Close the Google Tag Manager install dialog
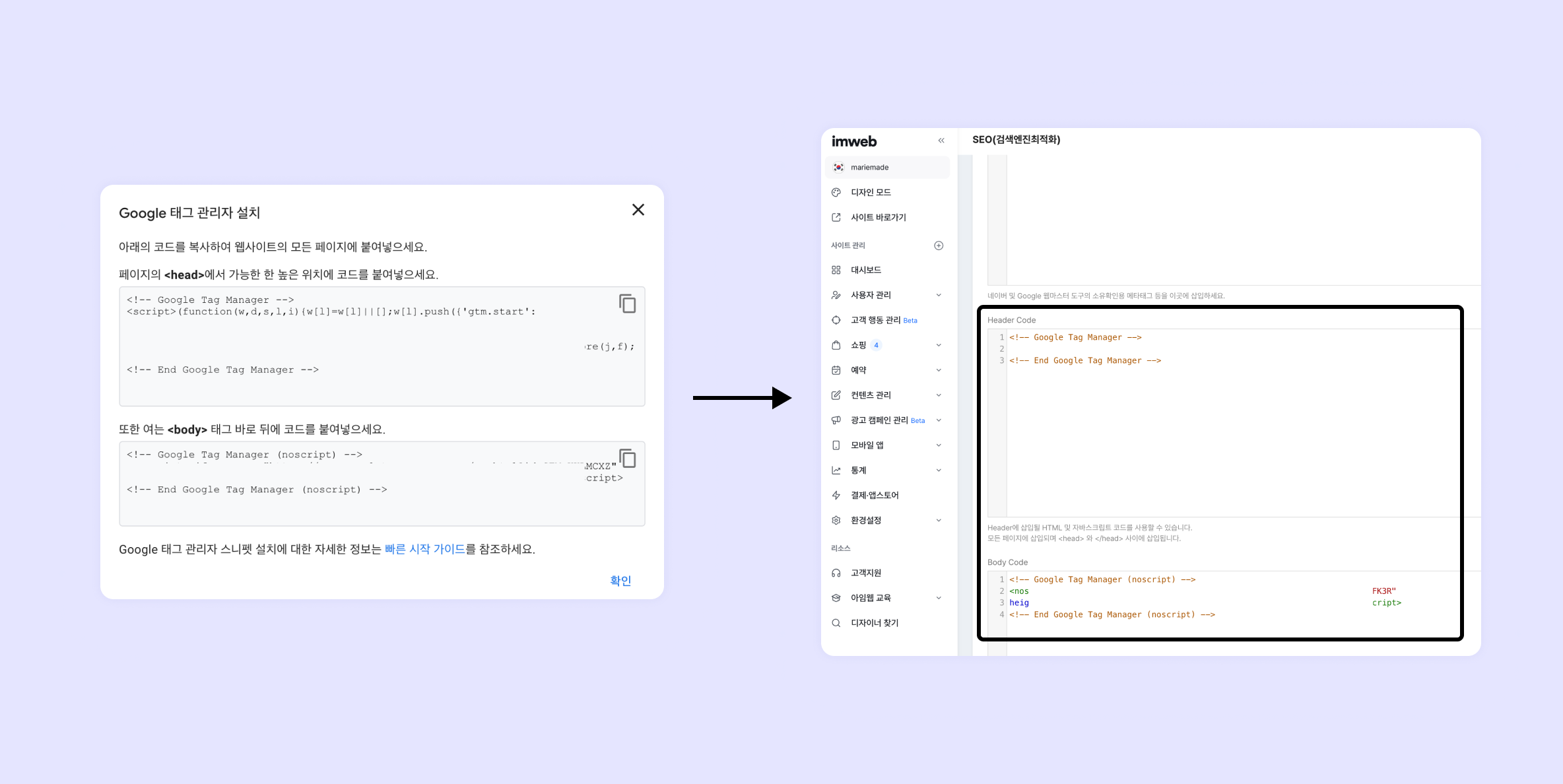 coord(638,210)
